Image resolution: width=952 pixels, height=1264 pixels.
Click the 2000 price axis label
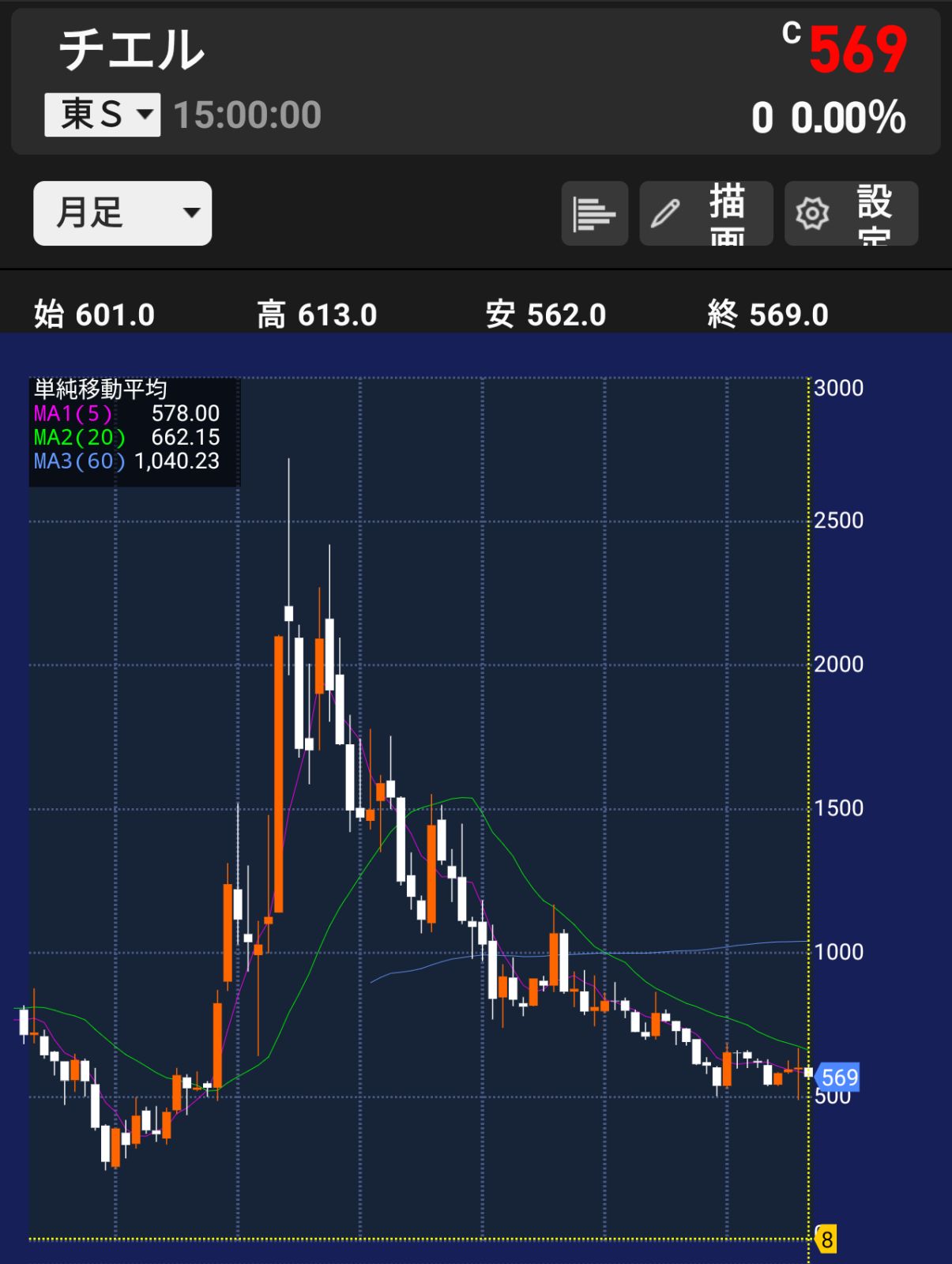point(839,664)
